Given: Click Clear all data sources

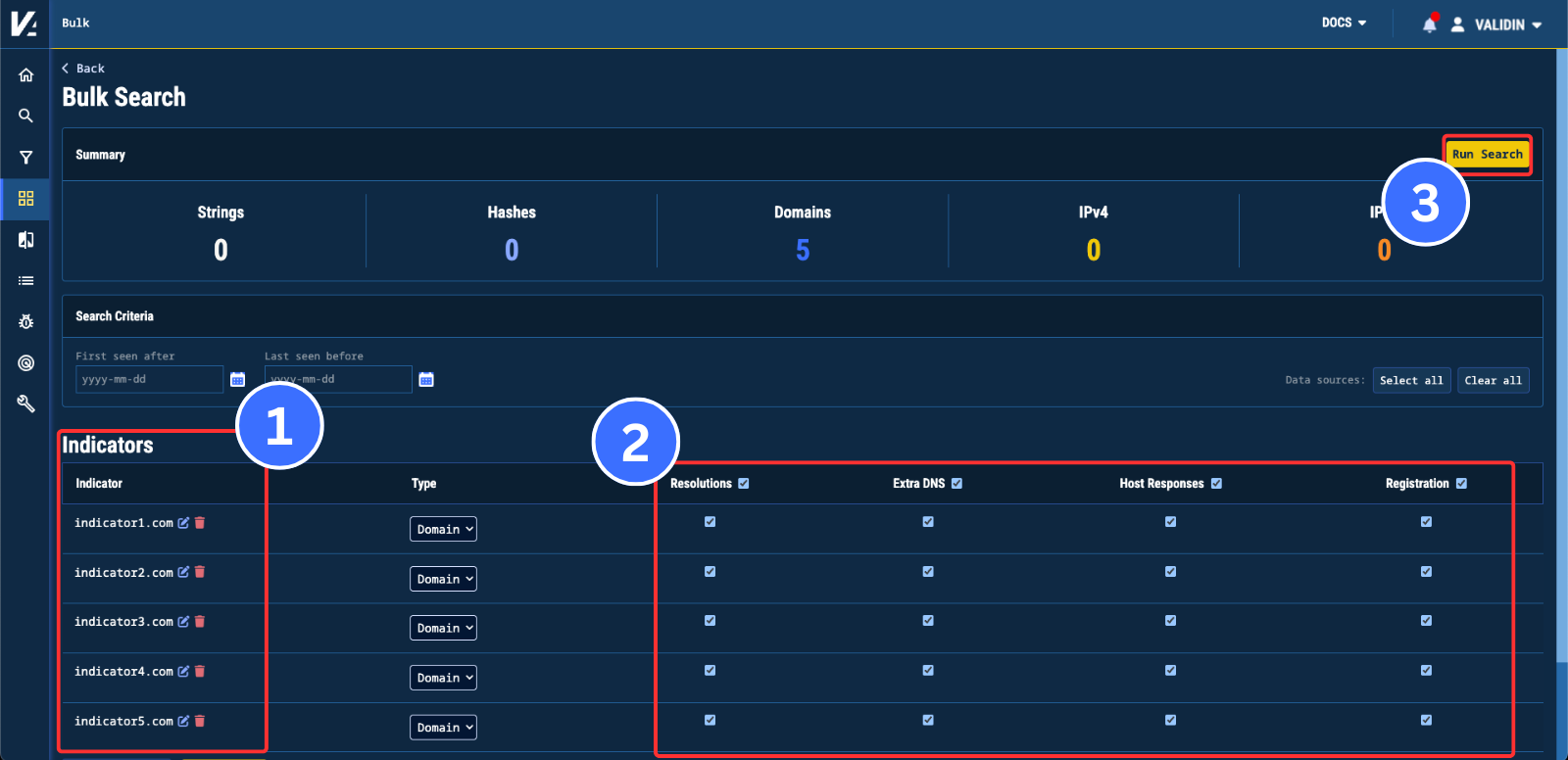Looking at the screenshot, I should tap(1493, 380).
